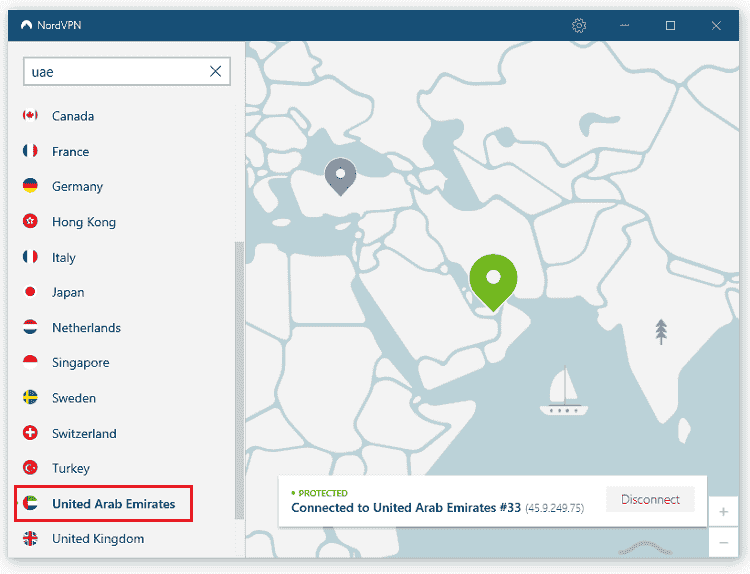Viewport: 750px width, 574px height.
Task: Select United Kingdom list entry
Action: pyautogui.click(x=98, y=539)
